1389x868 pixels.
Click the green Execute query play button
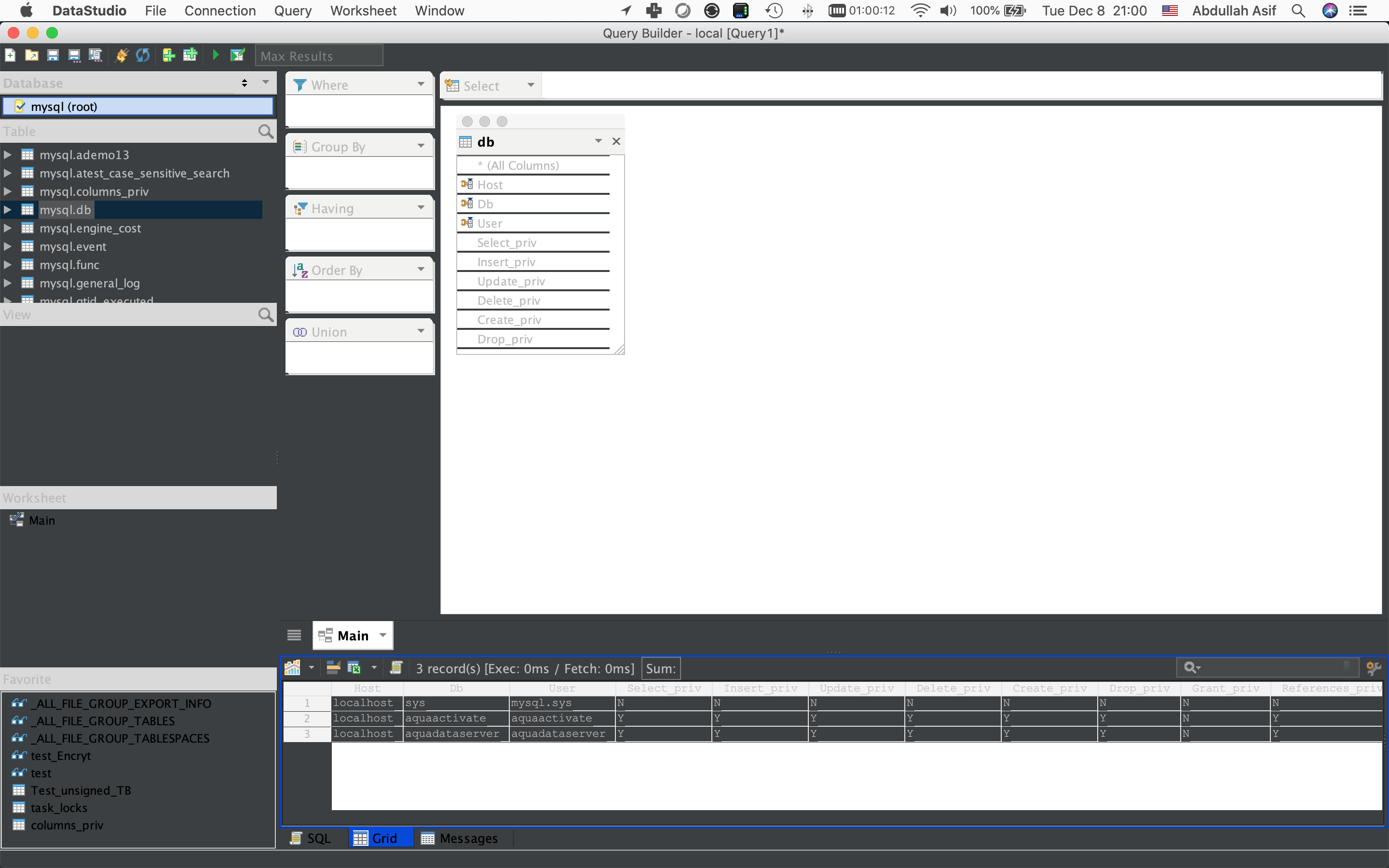(x=216, y=55)
